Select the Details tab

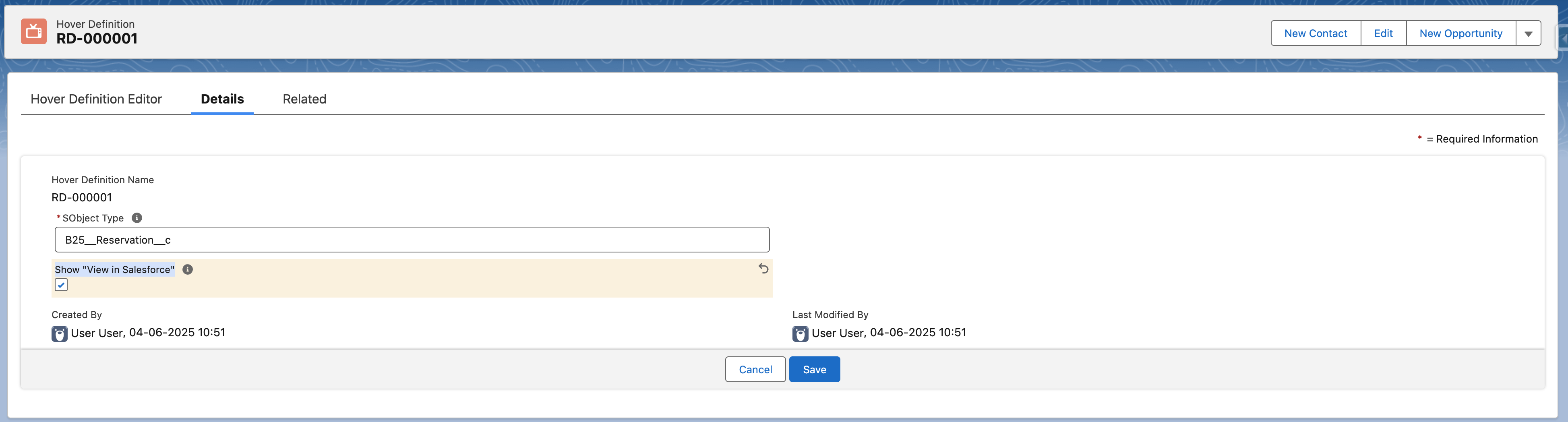click(221, 99)
